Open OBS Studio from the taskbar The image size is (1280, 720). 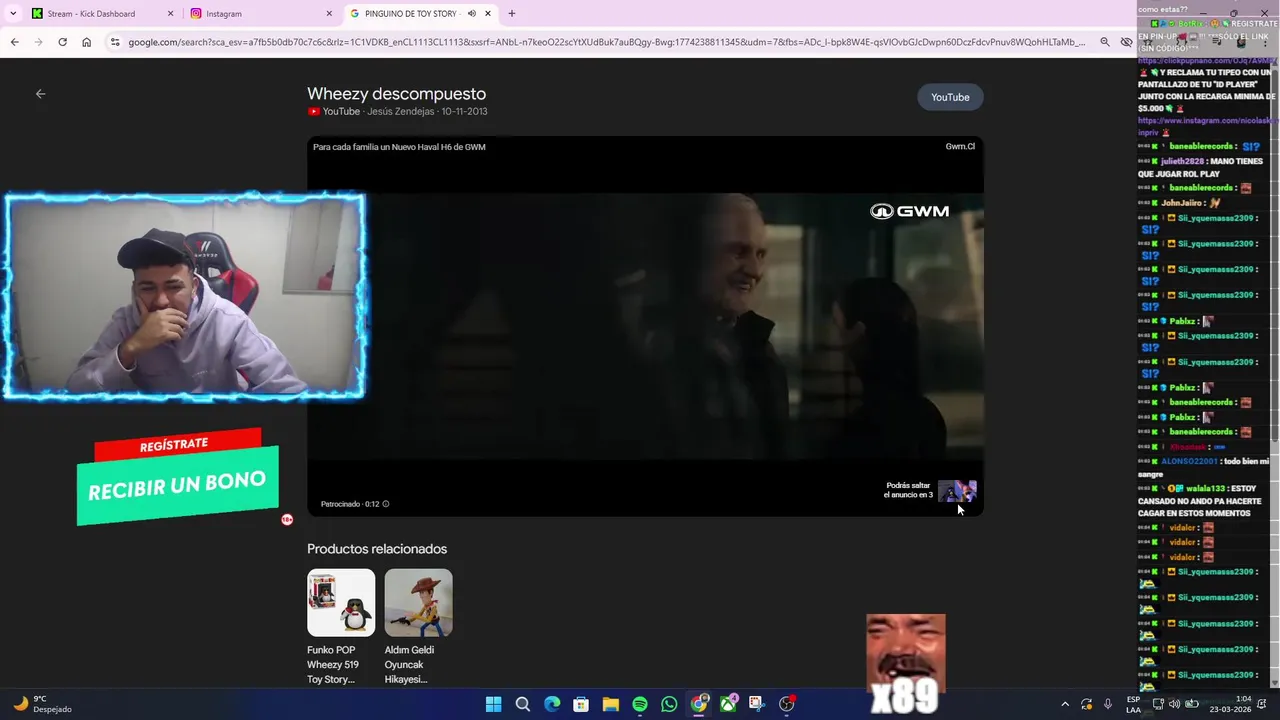tap(787, 704)
